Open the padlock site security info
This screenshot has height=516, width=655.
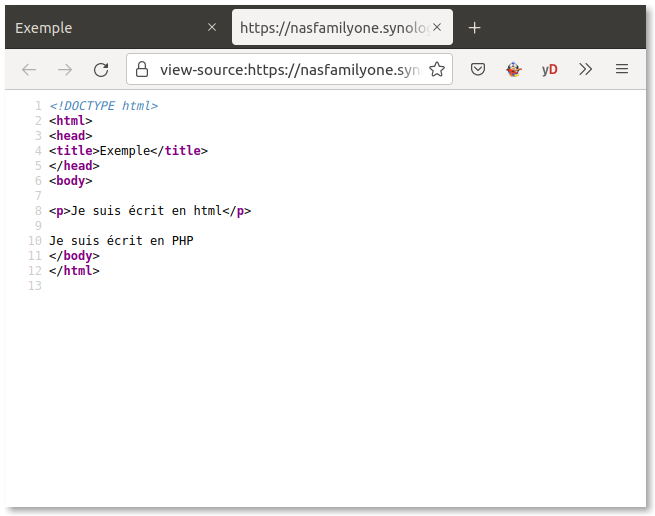pyautogui.click(x=142, y=69)
